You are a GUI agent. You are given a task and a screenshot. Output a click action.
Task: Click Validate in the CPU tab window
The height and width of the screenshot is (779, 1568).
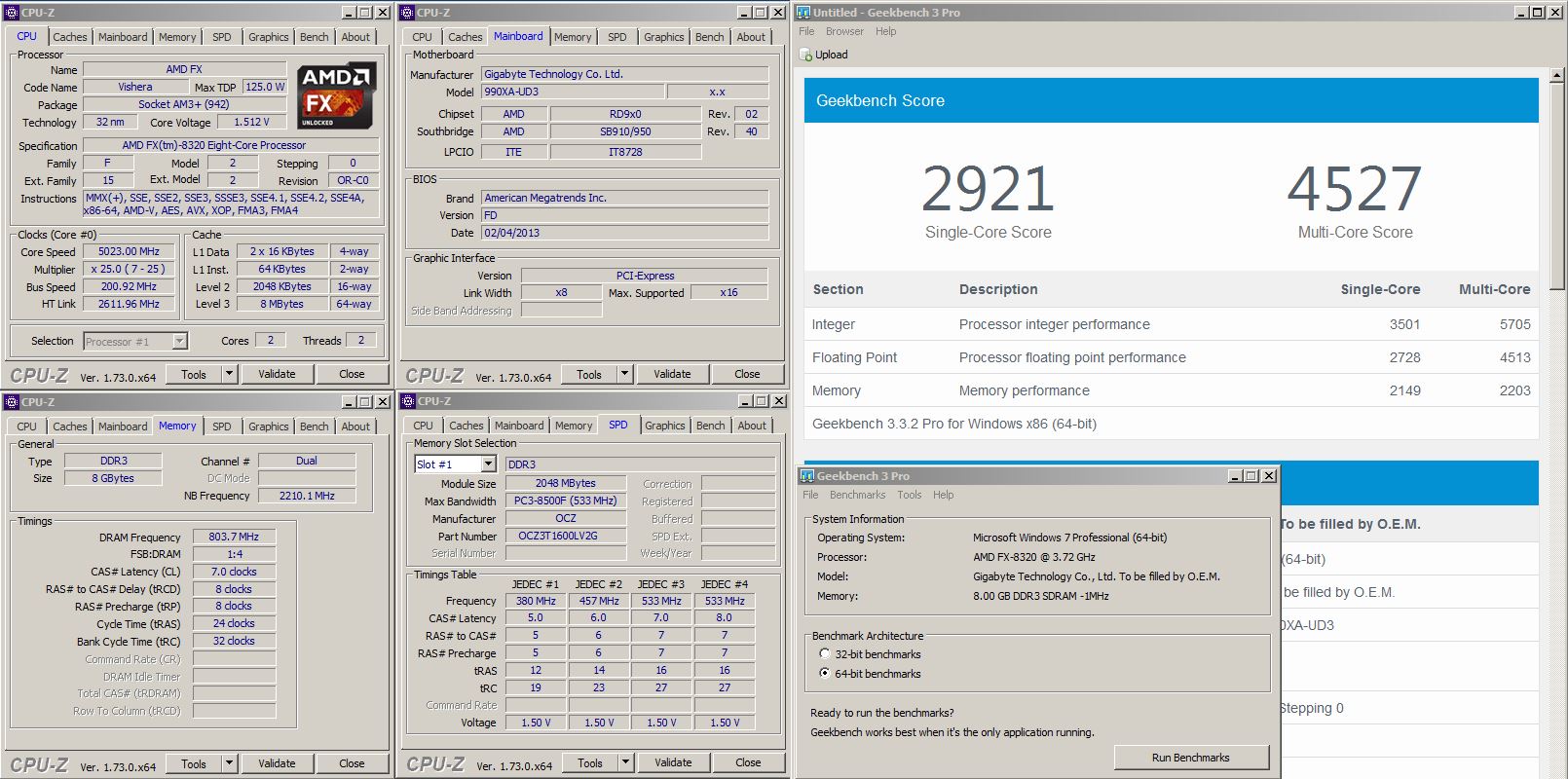click(x=277, y=374)
